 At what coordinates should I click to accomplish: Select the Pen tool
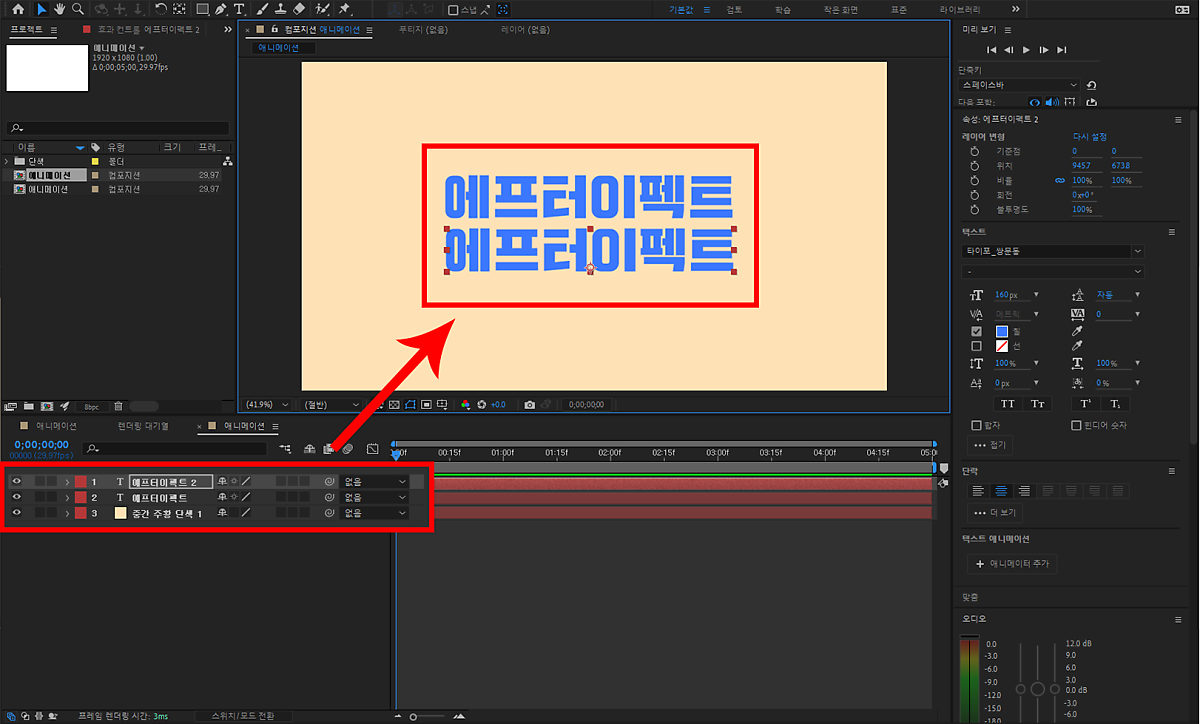[x=220, y=9]
